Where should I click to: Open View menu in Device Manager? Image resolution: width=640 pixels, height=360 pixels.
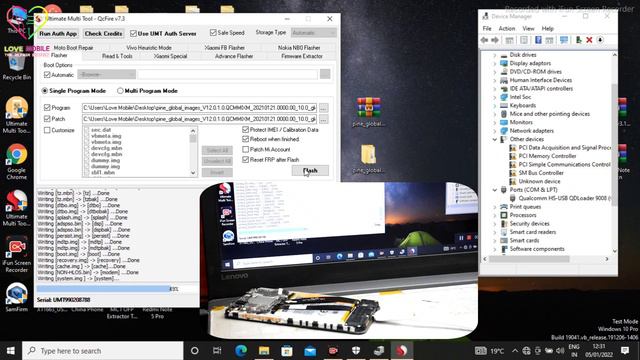pyautogui.click(x=528, y=29)
